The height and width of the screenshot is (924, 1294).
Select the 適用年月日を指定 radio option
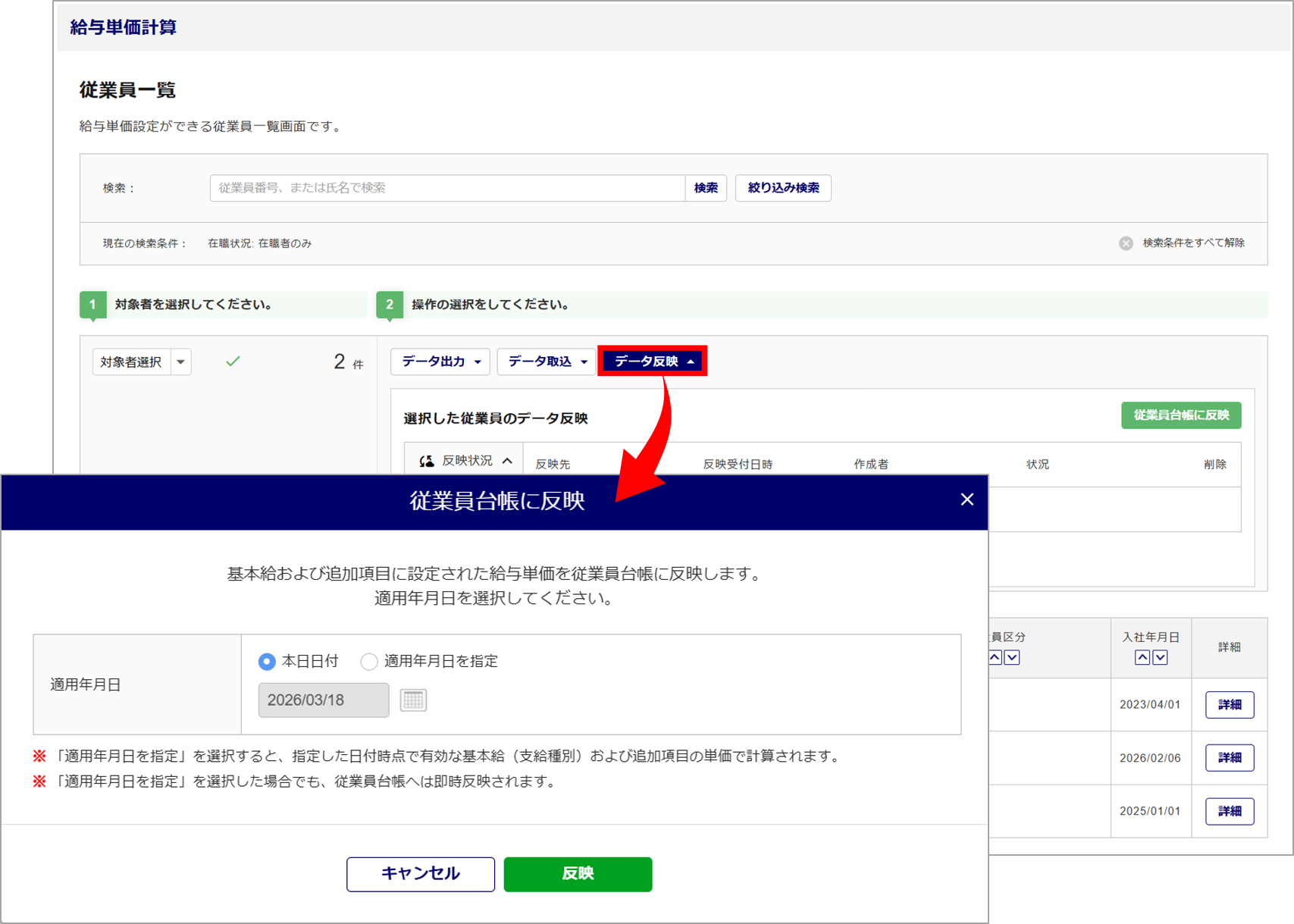tap(369, 662)
